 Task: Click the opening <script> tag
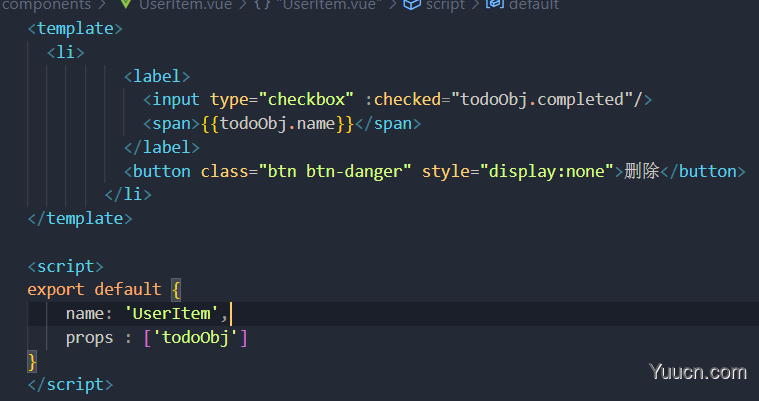tap(65, 266)
